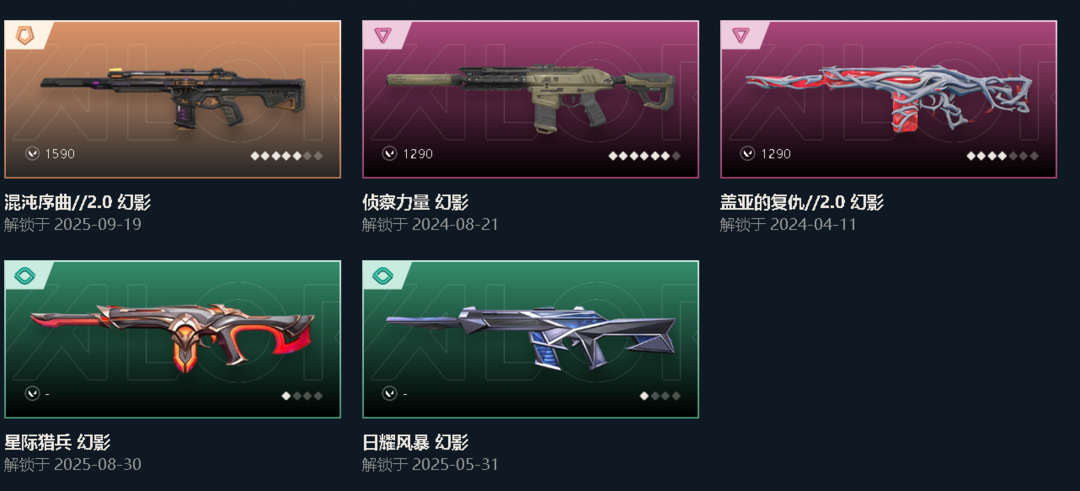Click the orange Exclusive tier icon on 混沌序曲 card
This screenshot has height=491, width=1080.
[x=25, y=35]
